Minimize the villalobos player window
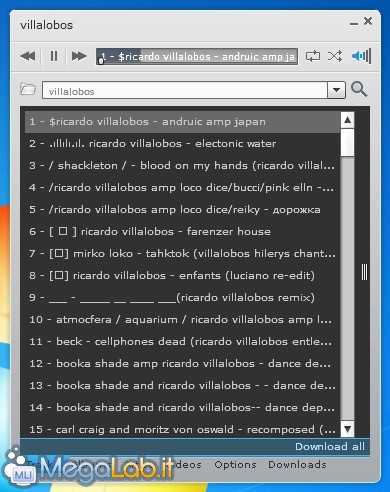The image size is (390, 492). click(354, 23)
